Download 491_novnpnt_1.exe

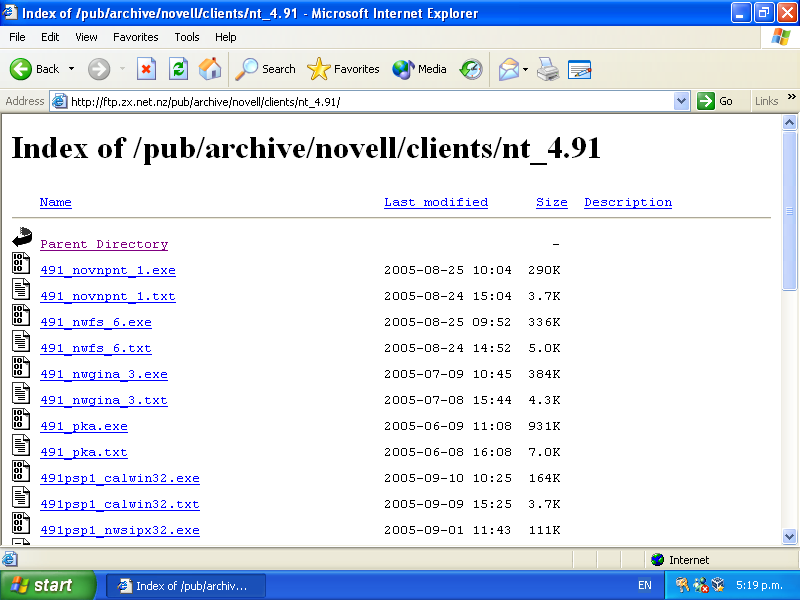pyautogui.click(x=108, y=270)
